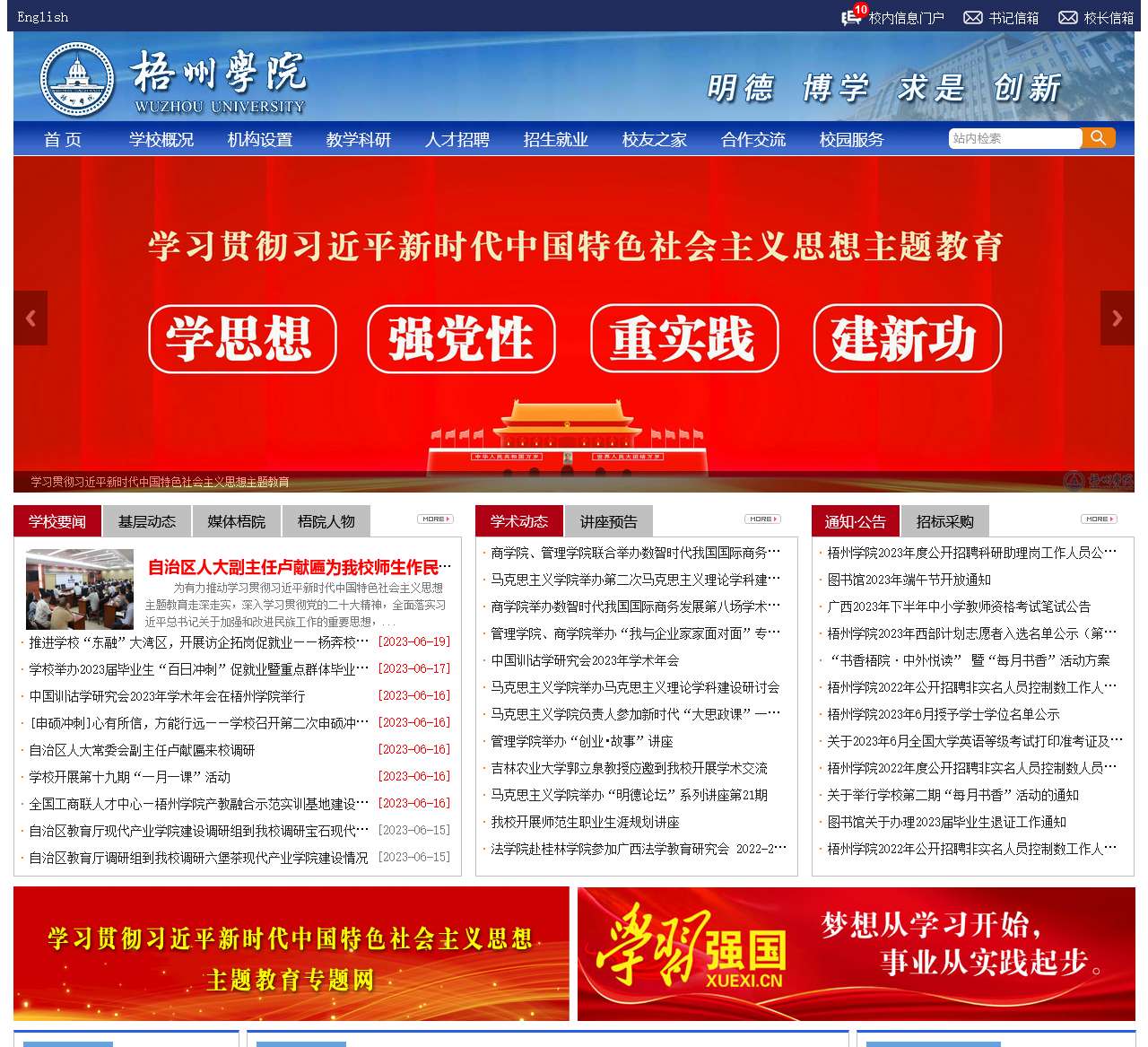The height and width of the screenshot is (1047, 1148).
Task: Open news 学校开展第十九期“一月一课”活动
Action: click(129, 777)
